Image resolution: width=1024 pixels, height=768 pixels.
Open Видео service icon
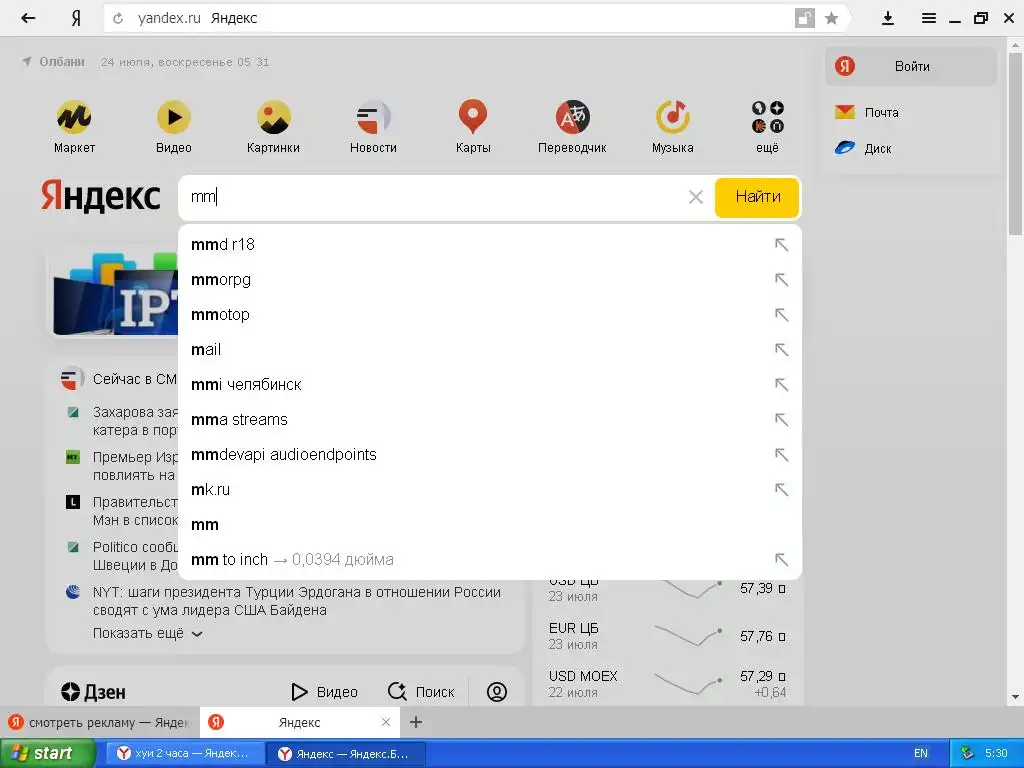tap(174, 127)
